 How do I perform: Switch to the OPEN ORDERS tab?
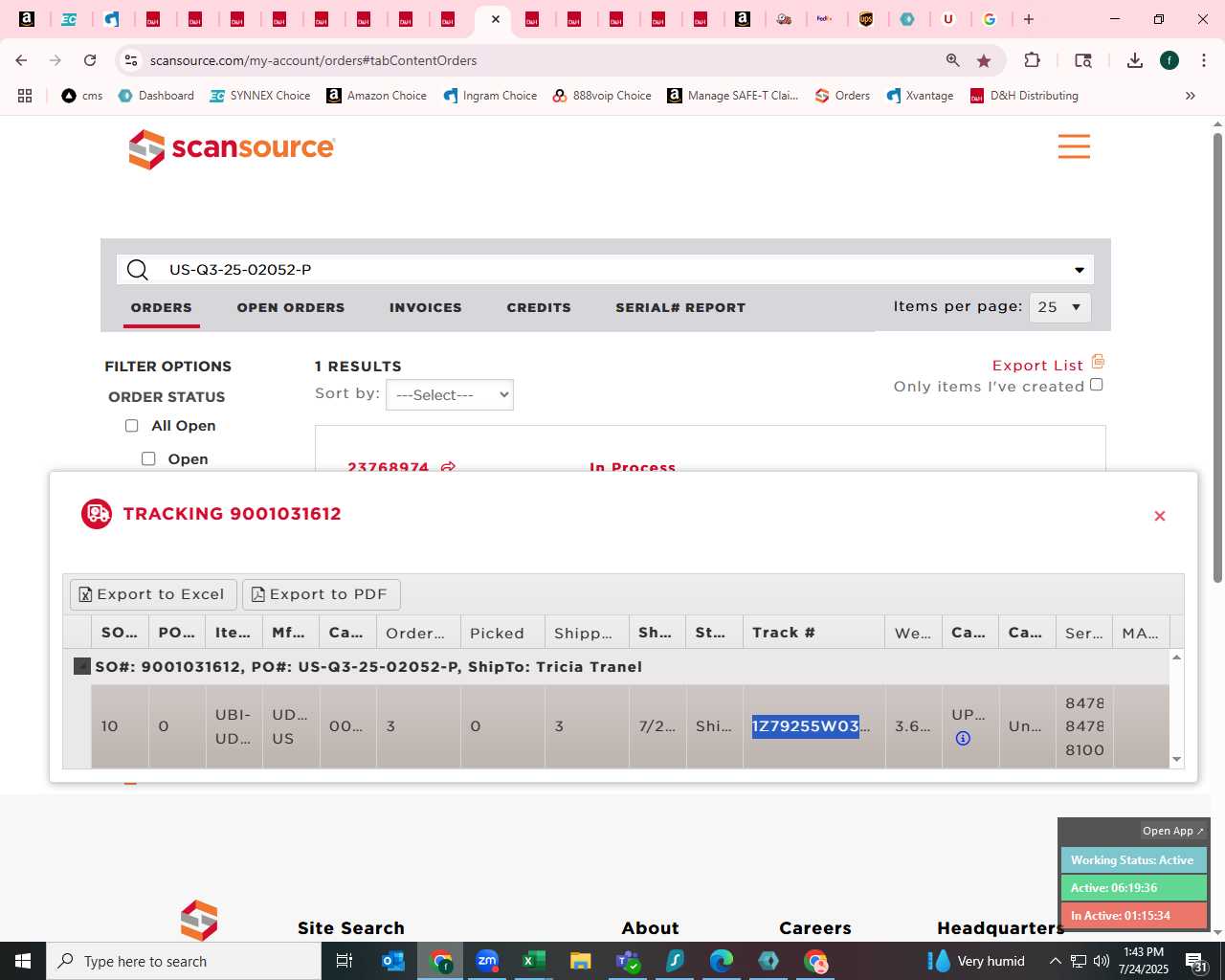click(291, 307)
